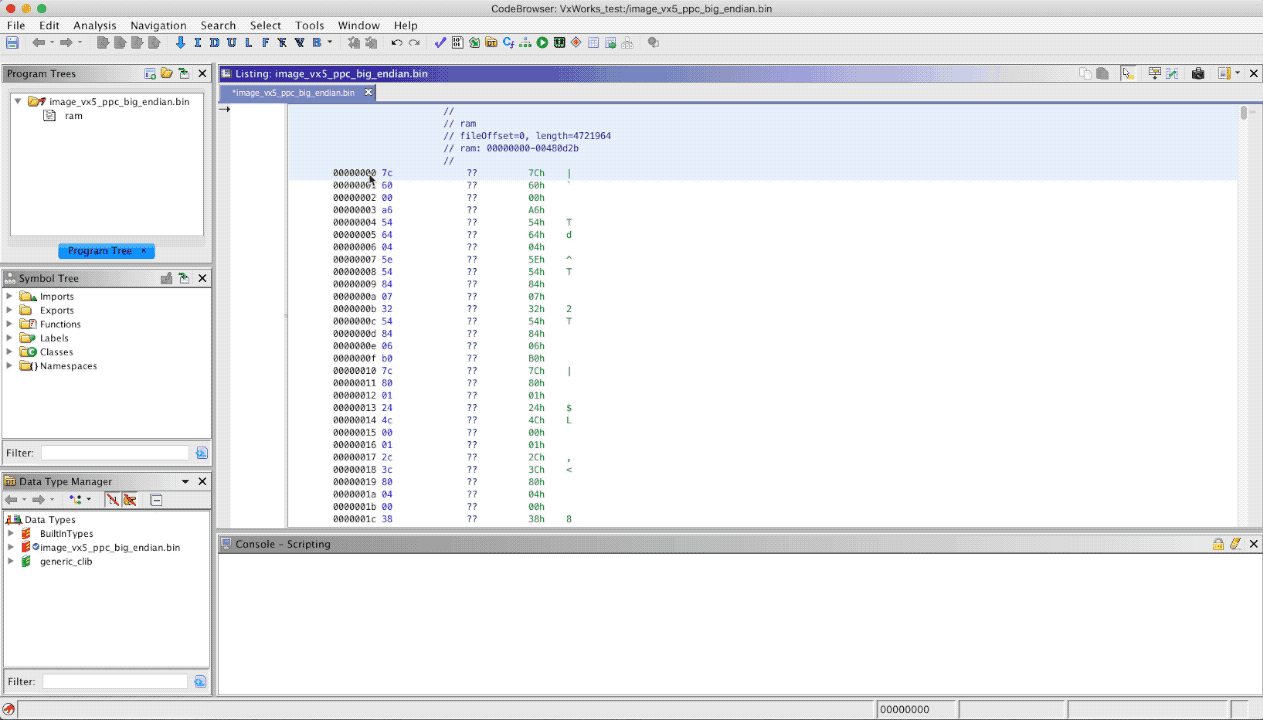Click the Undo arrow in toolbar
The height and width of the screenshot is (720, 1263).
[x=397, y=43]
